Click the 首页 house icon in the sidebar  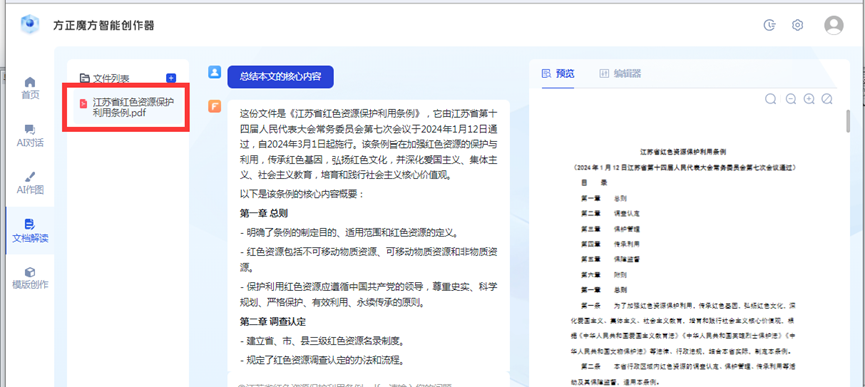point(30,82)
